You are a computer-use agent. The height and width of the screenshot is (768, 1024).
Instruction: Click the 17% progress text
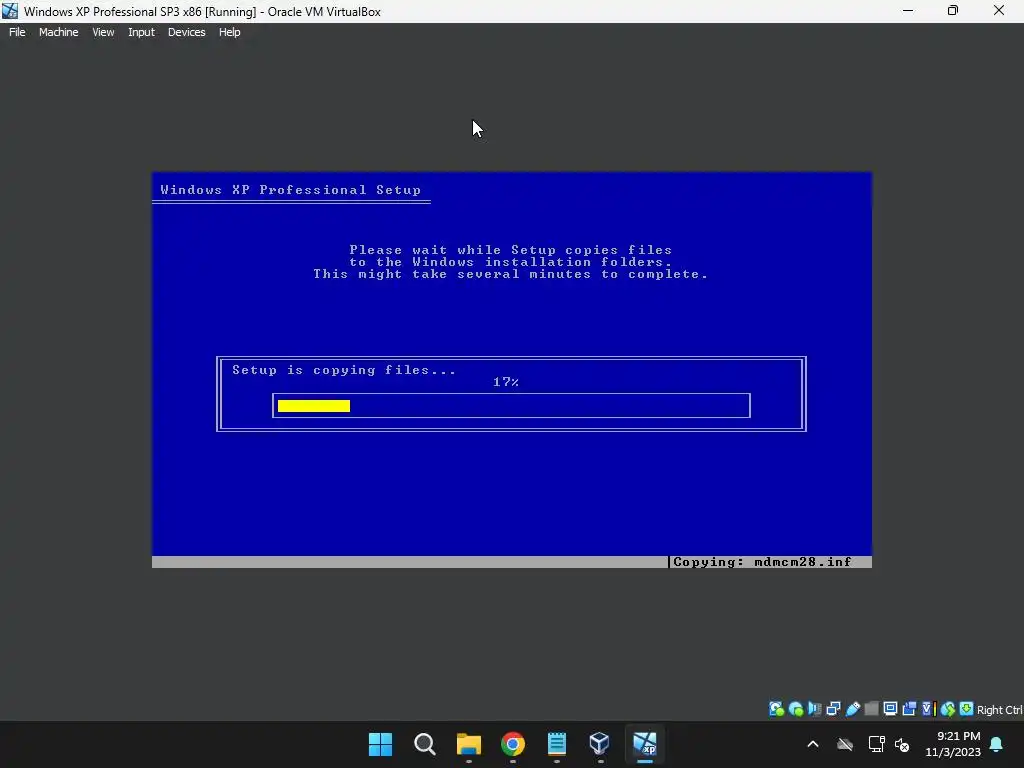tap(506, 382)
